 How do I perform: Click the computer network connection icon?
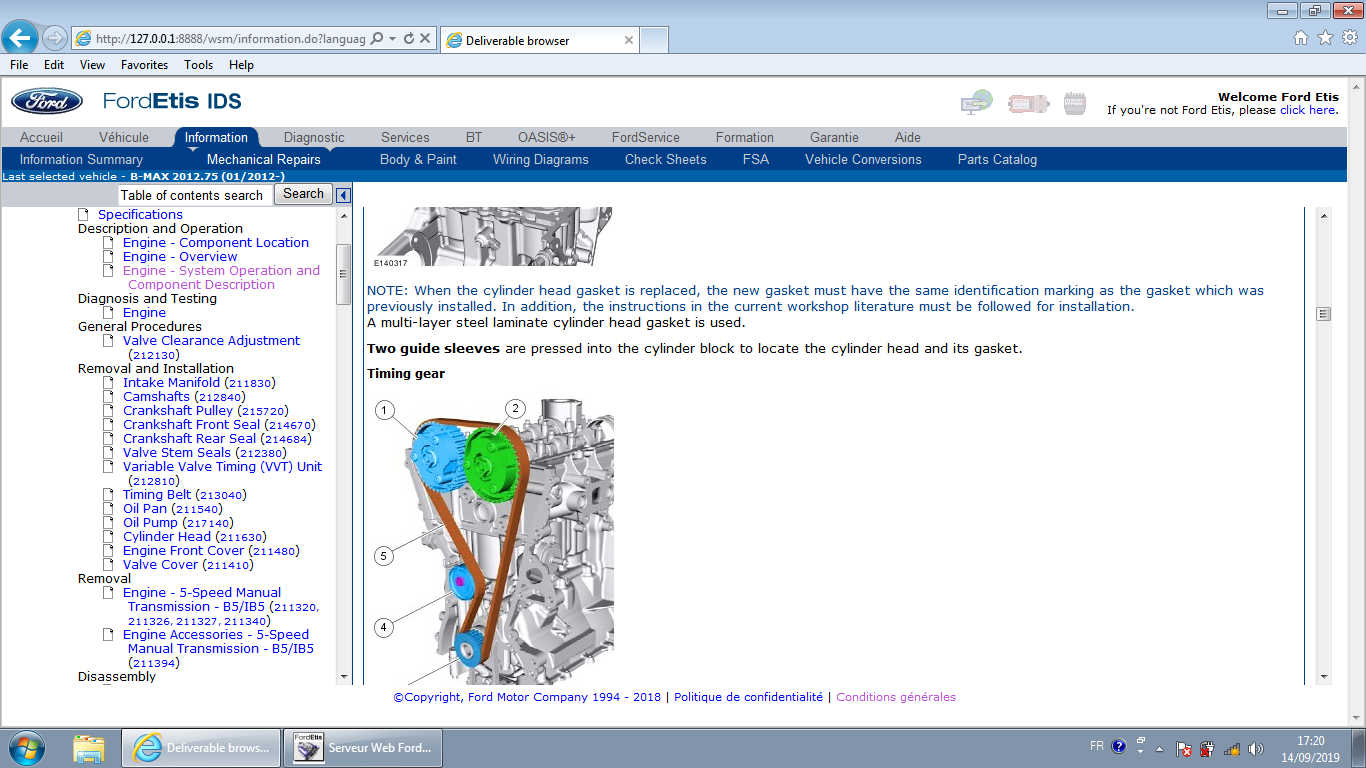tap(975, 103)
